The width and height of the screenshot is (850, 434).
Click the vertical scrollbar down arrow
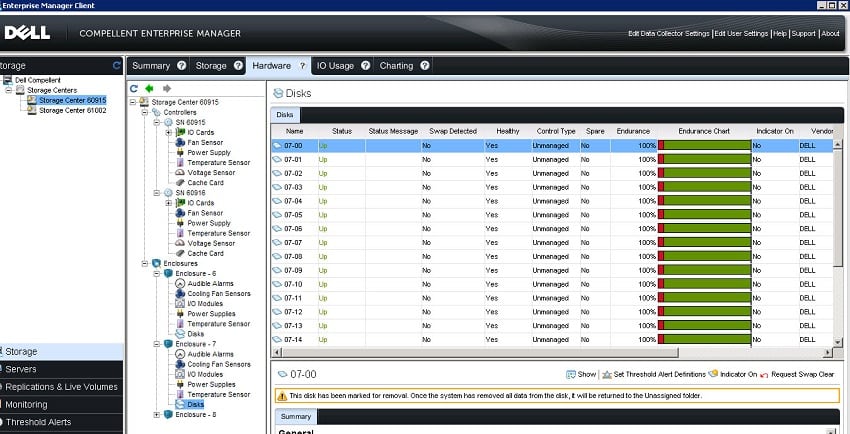838,342
